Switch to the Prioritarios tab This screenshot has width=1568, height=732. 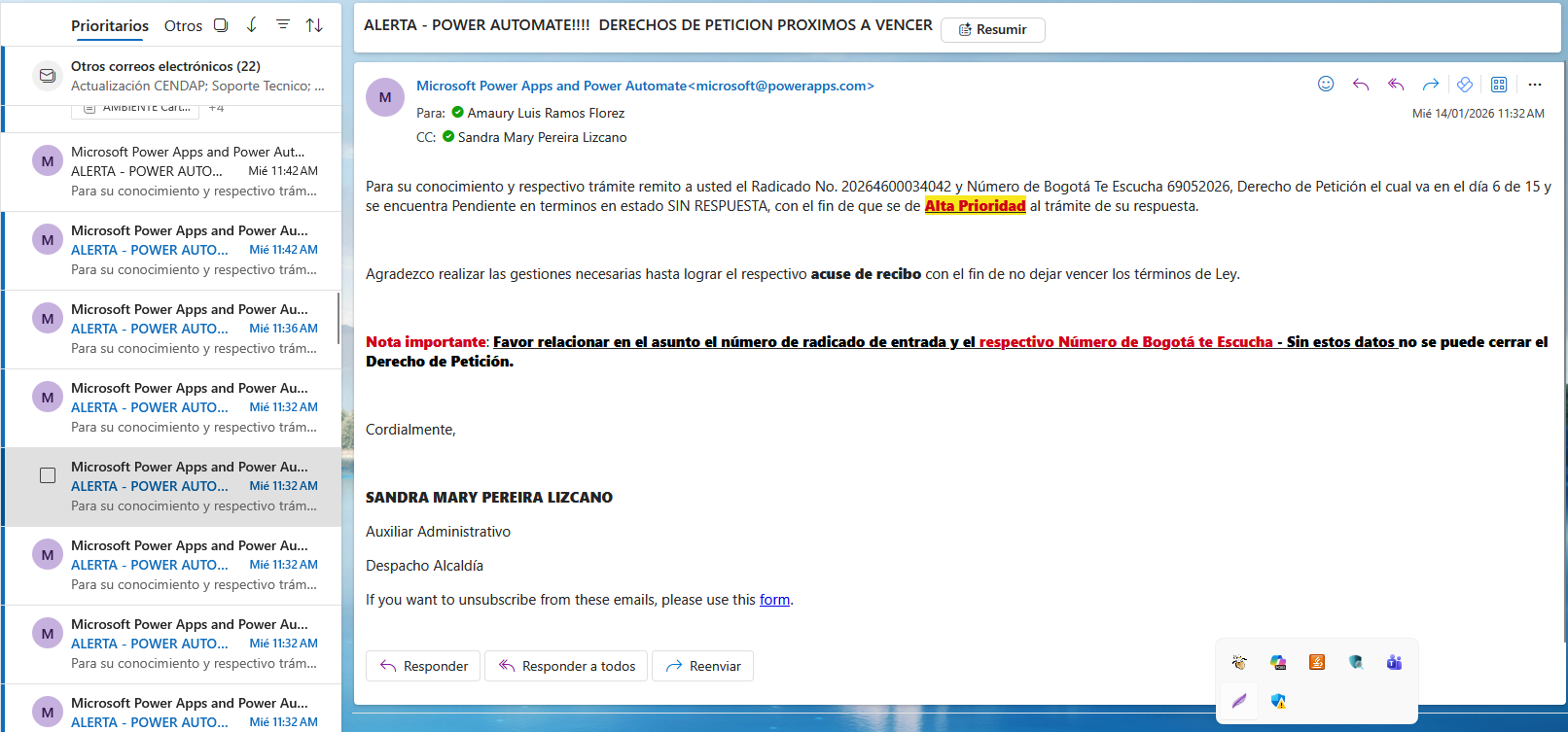[x=110, y=26]
